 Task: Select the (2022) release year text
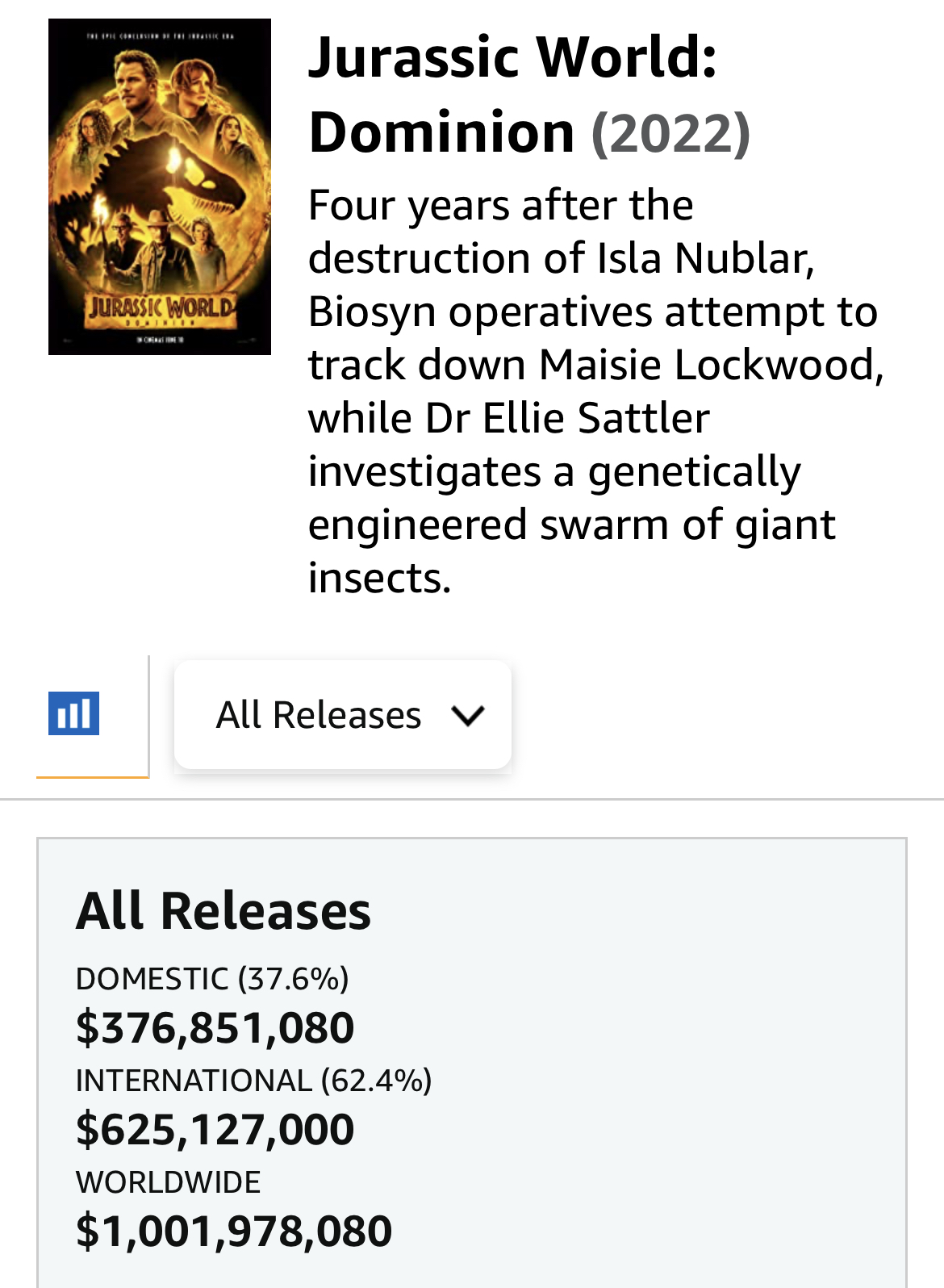coord(671,132)
